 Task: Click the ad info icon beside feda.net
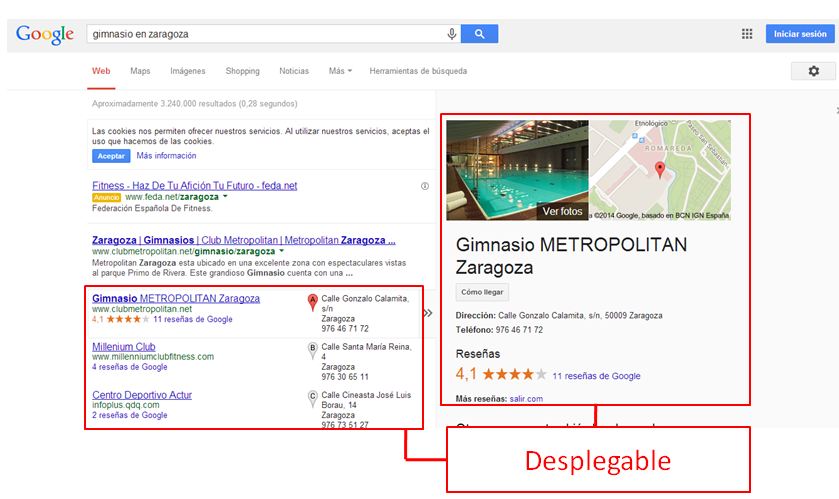point(425,186)
